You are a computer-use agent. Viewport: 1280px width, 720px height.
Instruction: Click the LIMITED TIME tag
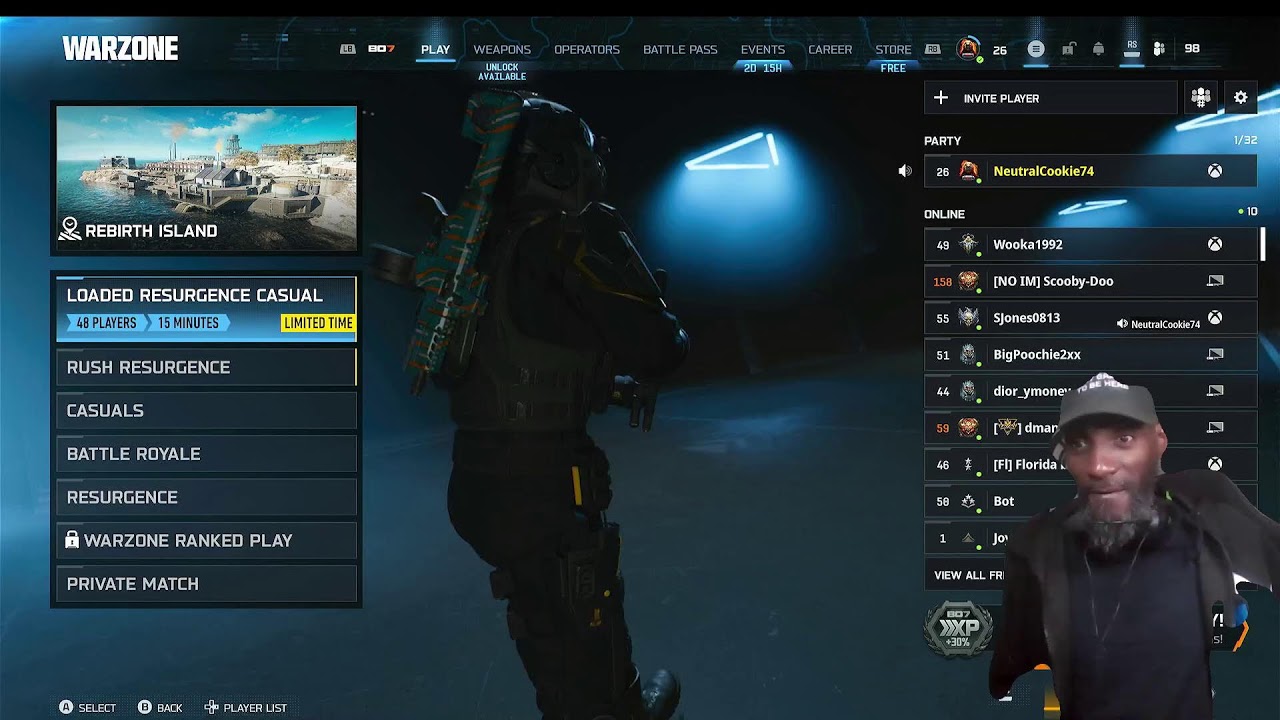[318, 323]
